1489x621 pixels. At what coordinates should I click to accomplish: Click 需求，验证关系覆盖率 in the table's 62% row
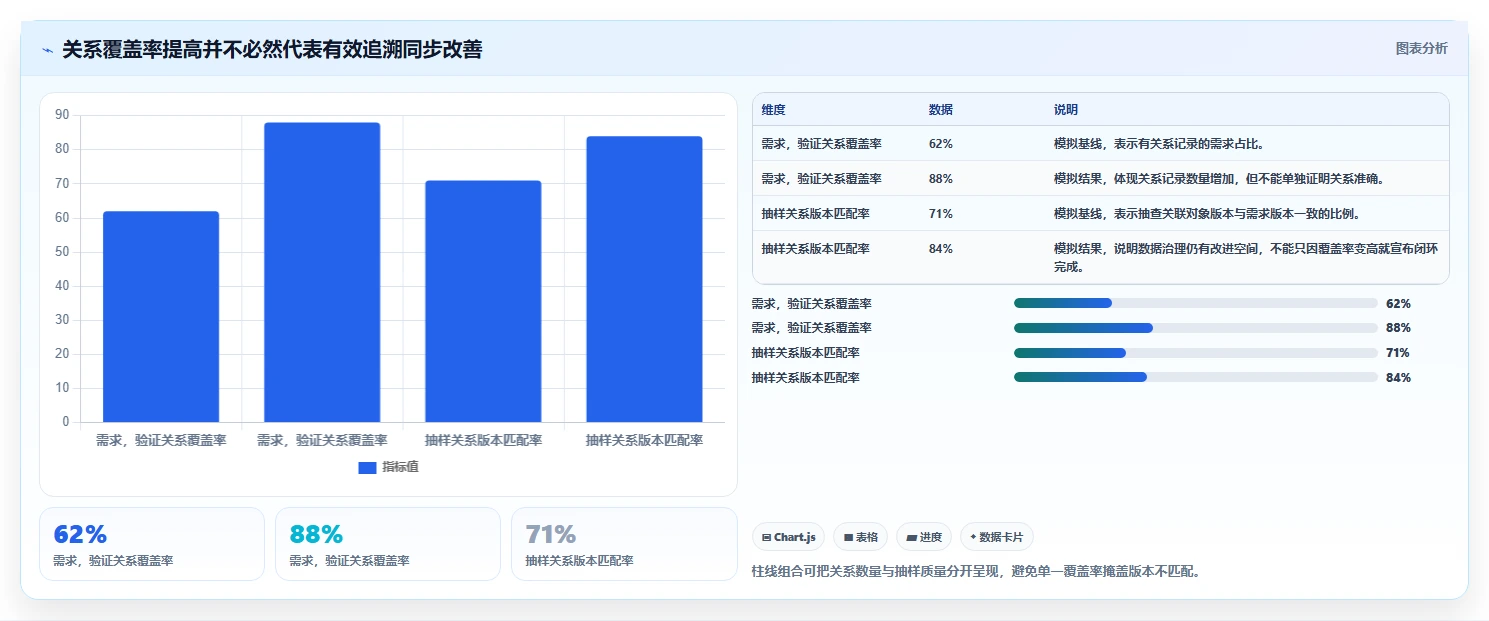tap(821, 143)
